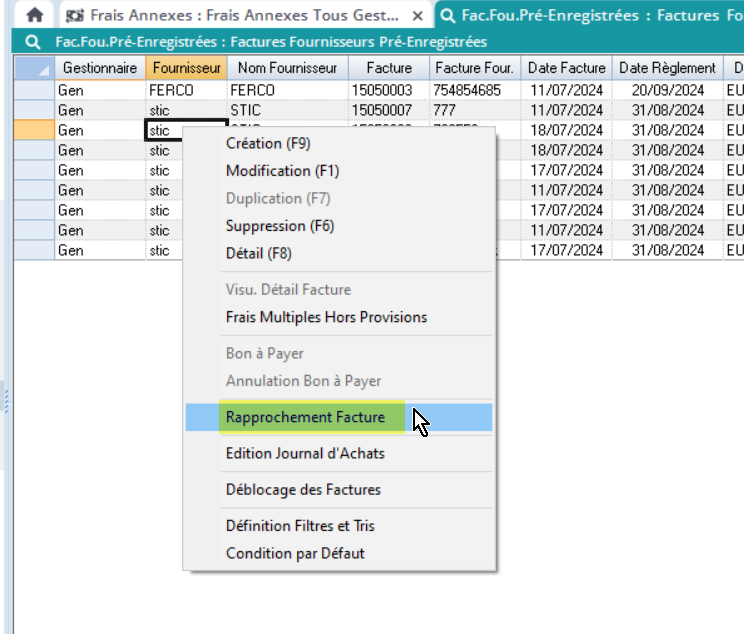Select the row header of the FERCO row
The height and width of the screenshot is (634, 744).
pyautogui.click(x=33, y=90)
